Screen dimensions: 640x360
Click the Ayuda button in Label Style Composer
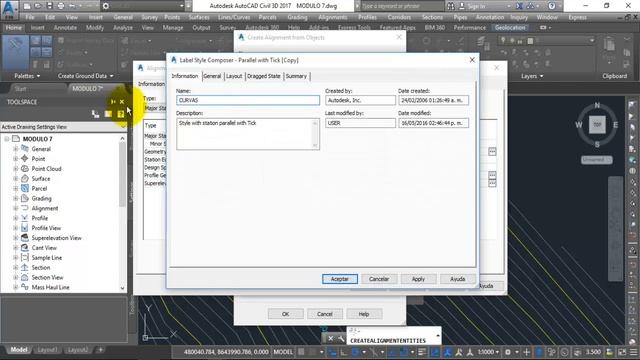458,279
